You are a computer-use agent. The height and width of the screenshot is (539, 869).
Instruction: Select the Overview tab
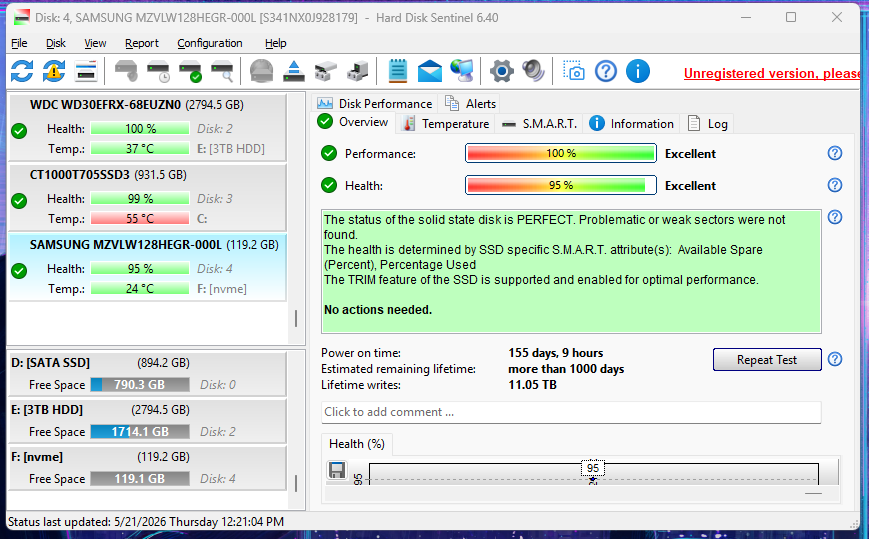(x=353, y=122)
